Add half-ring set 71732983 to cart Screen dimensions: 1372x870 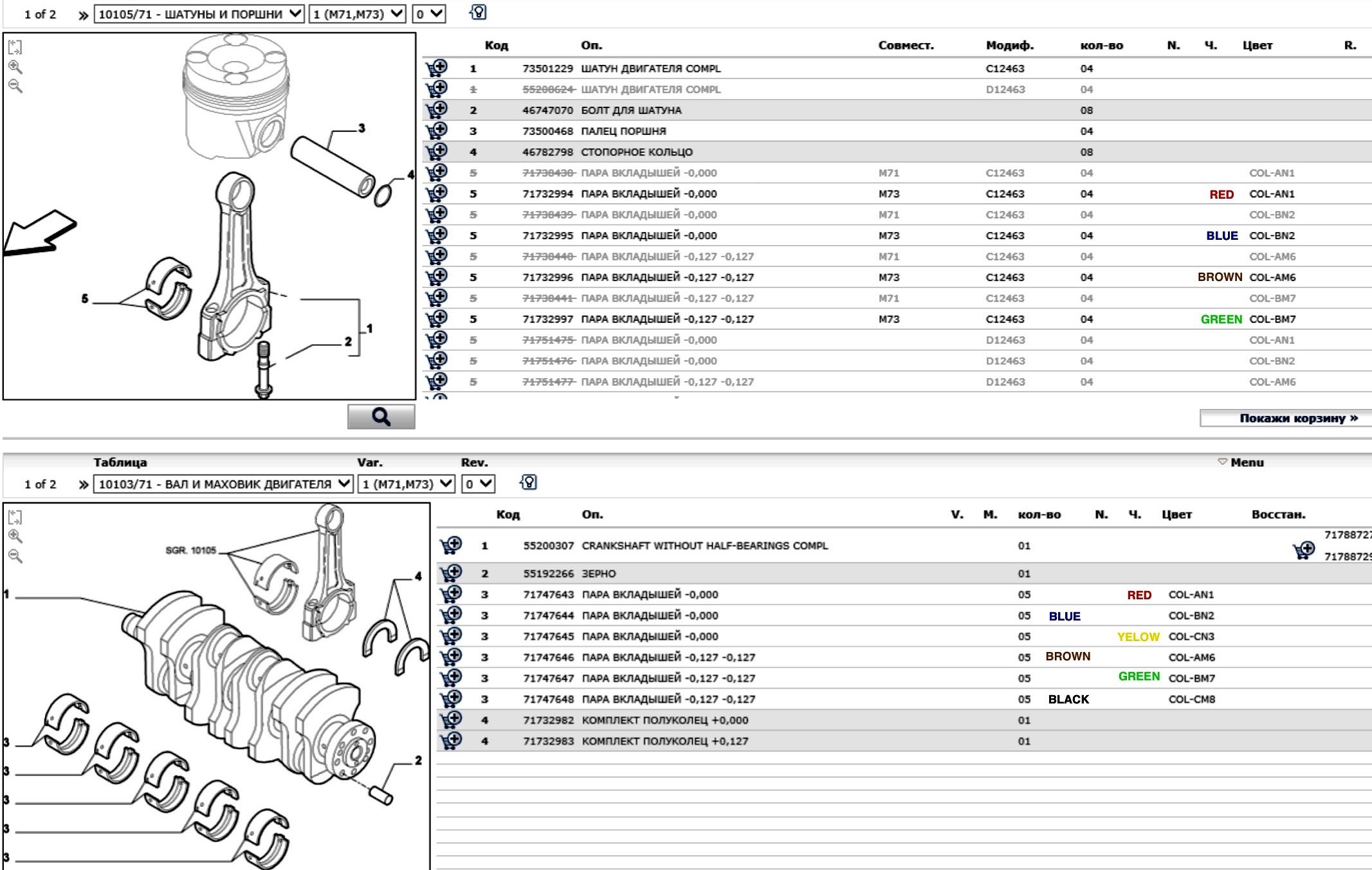click(x=451, y=740)
